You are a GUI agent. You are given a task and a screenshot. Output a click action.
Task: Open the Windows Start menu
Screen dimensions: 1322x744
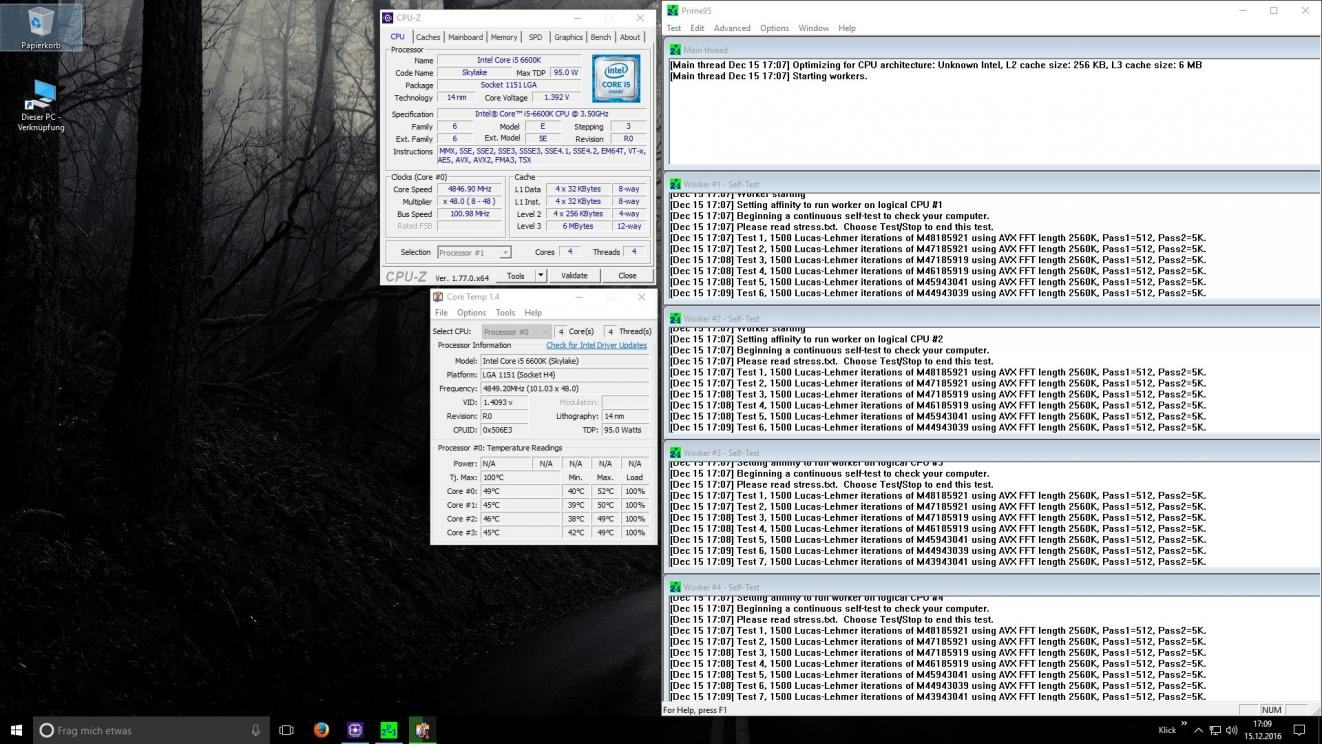[x=16, y=730]
